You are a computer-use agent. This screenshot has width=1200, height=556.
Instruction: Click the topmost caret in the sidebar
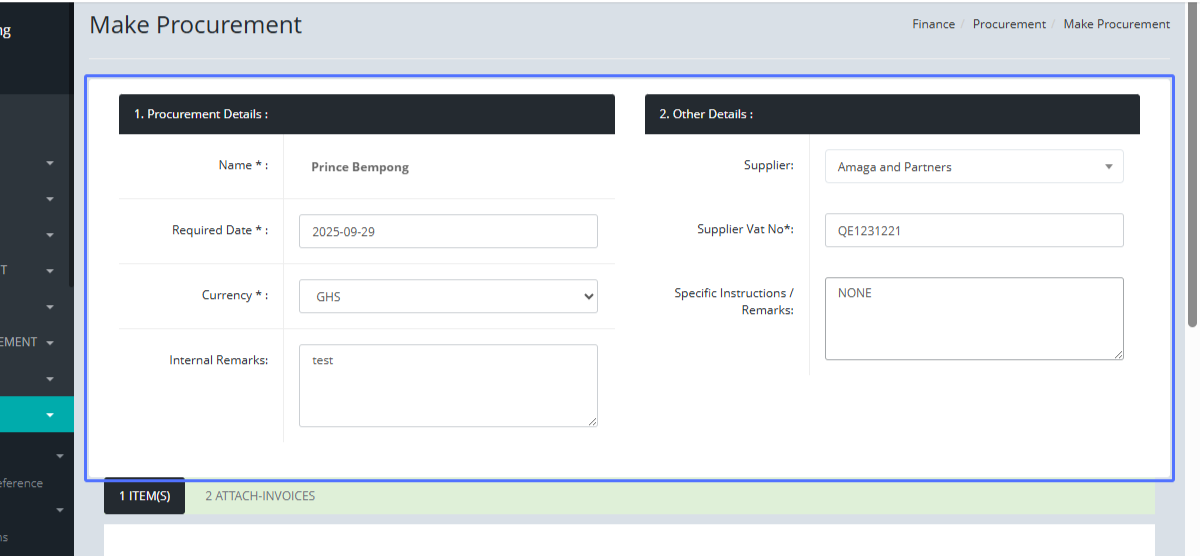[x=50, y=163]
